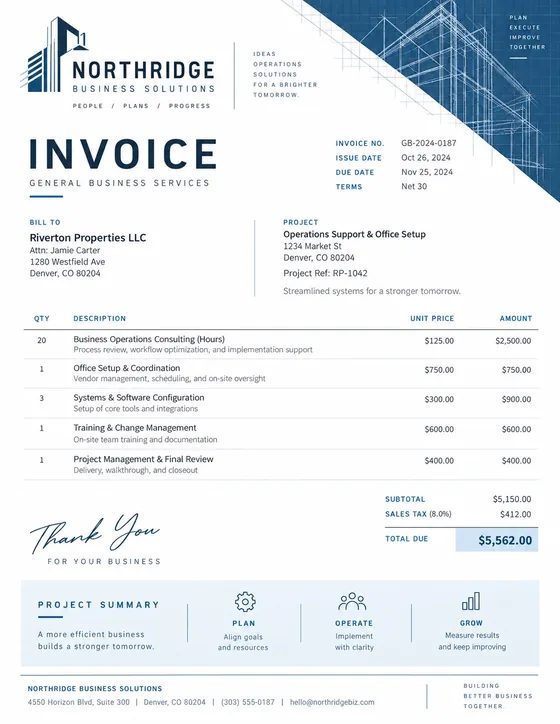Click invoice number GB-2024-0187

coord(428,143)
